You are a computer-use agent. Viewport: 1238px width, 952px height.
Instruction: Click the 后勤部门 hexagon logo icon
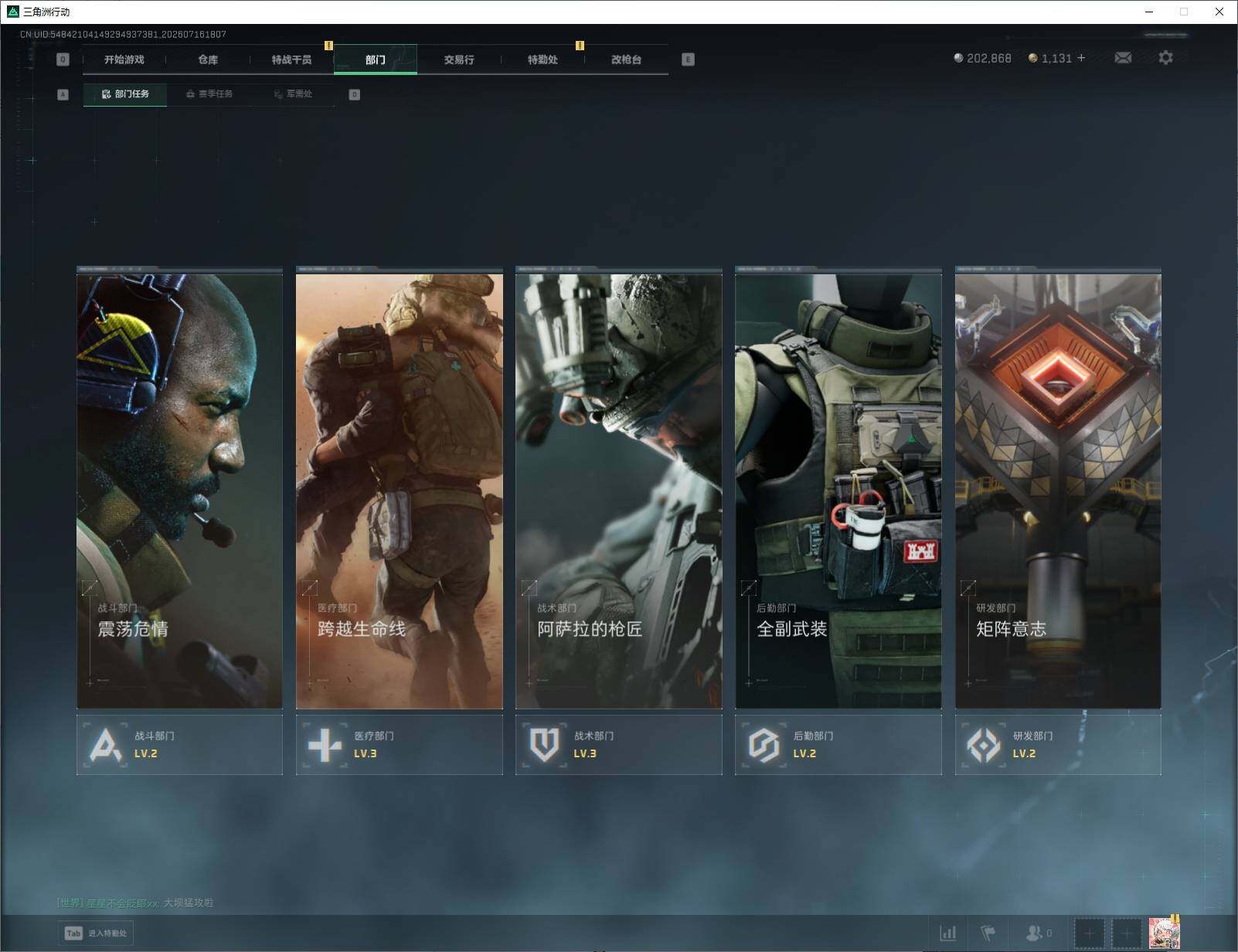pyautogui.click(x=764, y=746)
